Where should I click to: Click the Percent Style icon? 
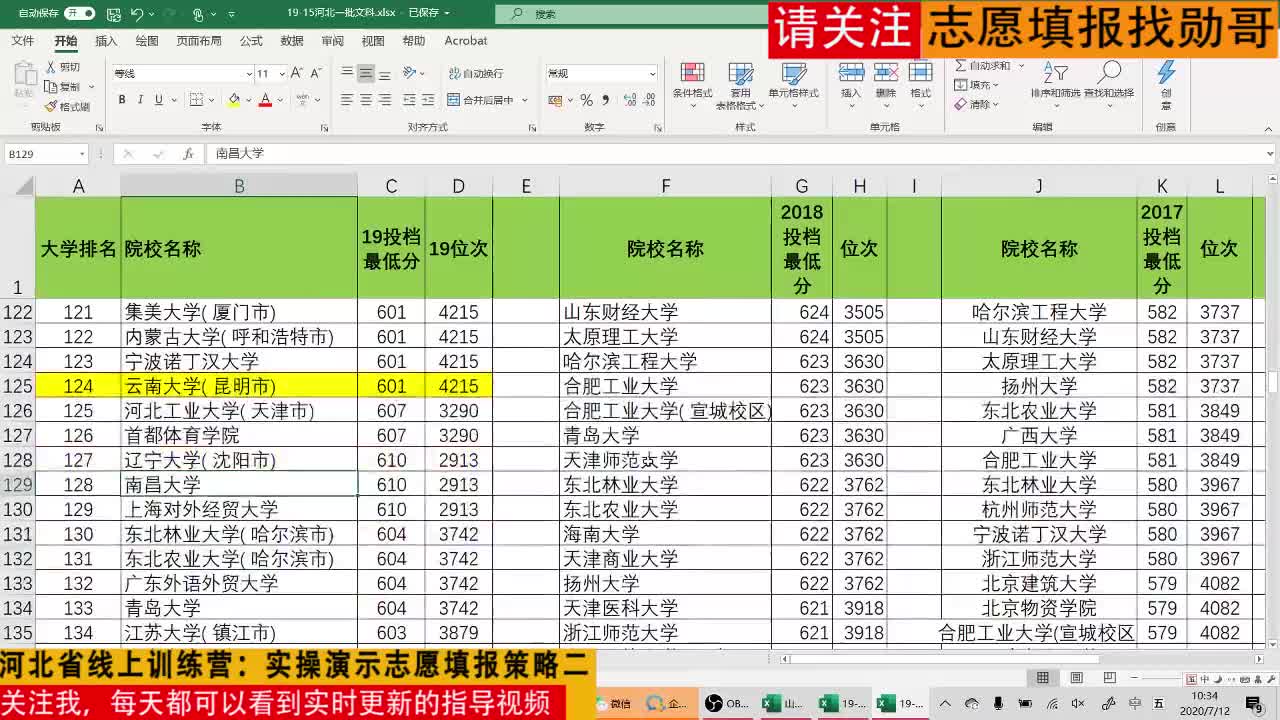click(x=587, y=100)
